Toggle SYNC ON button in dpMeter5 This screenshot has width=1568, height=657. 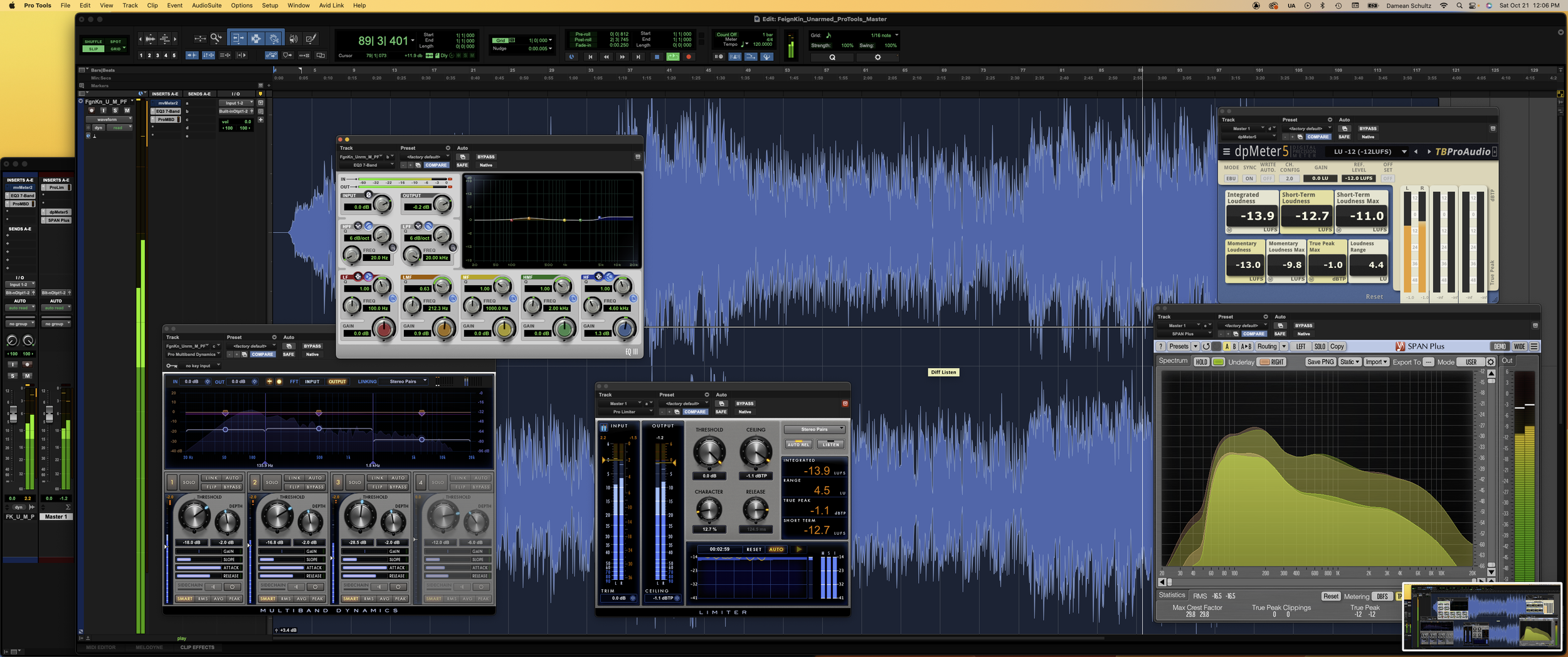[x=1249, y=178]
